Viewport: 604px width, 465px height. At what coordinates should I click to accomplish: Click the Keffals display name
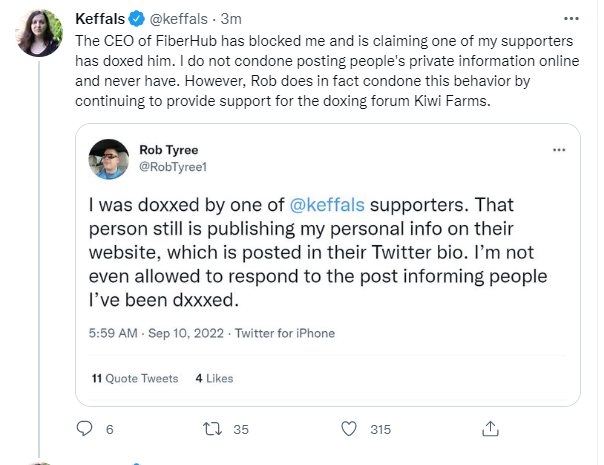pyautogui.click(x=101, y=18)
